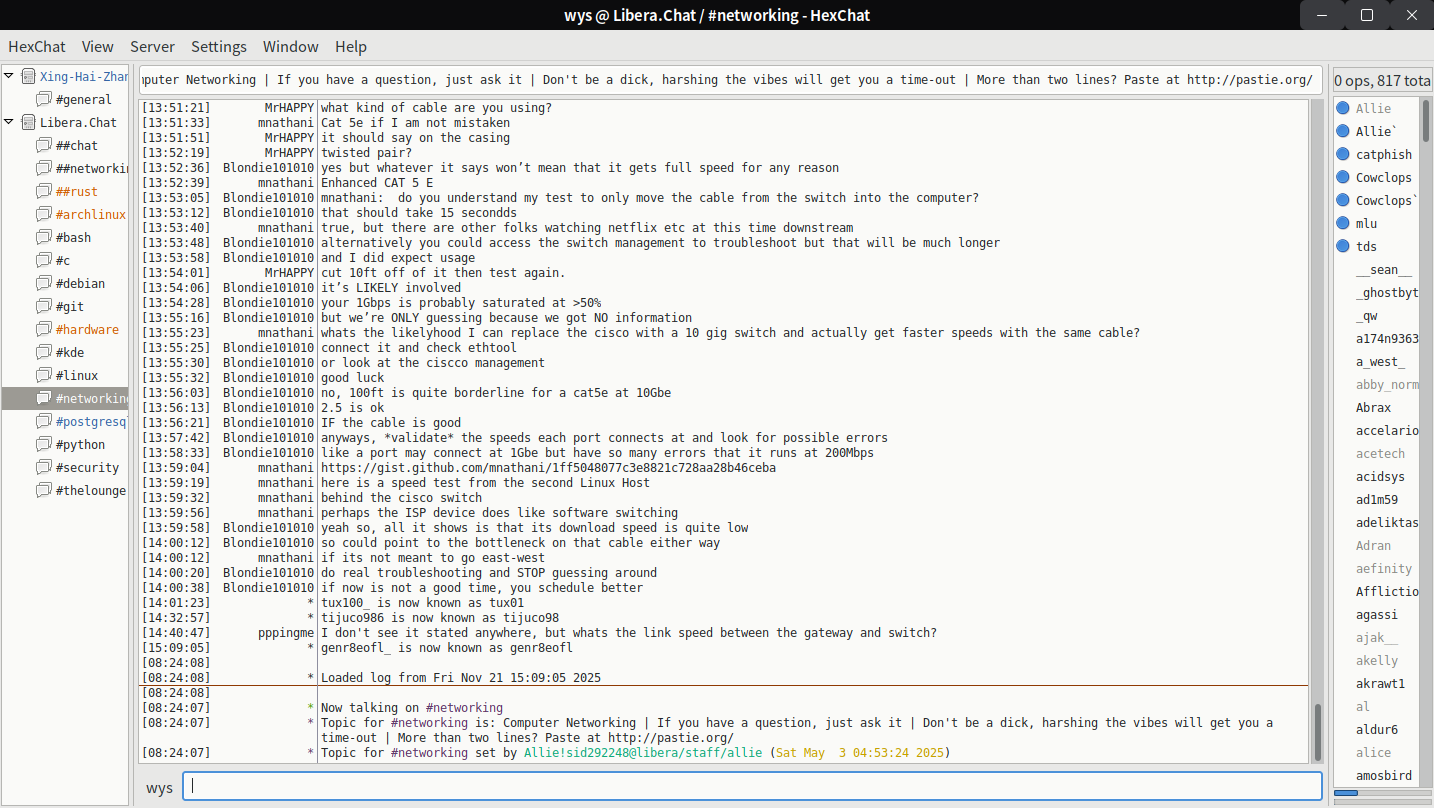Click #networking link in 'Now talking on' line
The width and height of the screenshot is (1434, 808).
click(x=464, y=708)
